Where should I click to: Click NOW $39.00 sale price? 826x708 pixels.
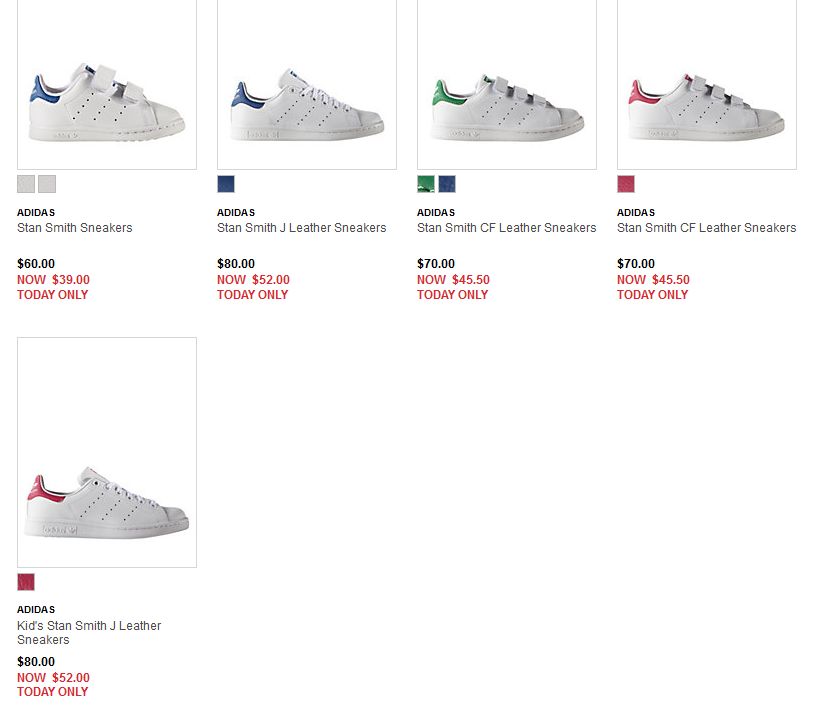point(53,280)
